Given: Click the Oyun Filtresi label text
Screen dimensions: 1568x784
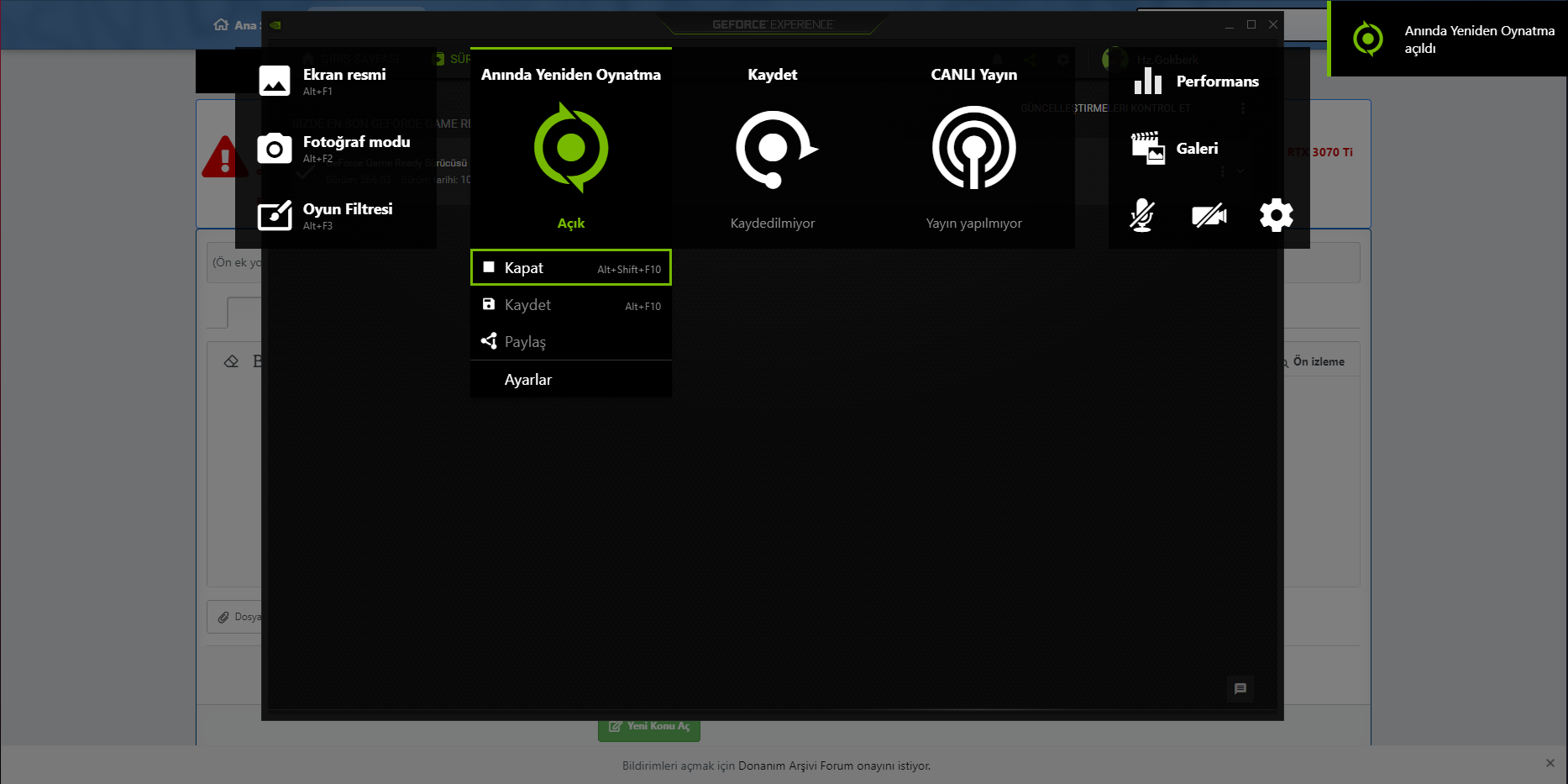Looking at the screenshot, I should click(x=348, y=209).
